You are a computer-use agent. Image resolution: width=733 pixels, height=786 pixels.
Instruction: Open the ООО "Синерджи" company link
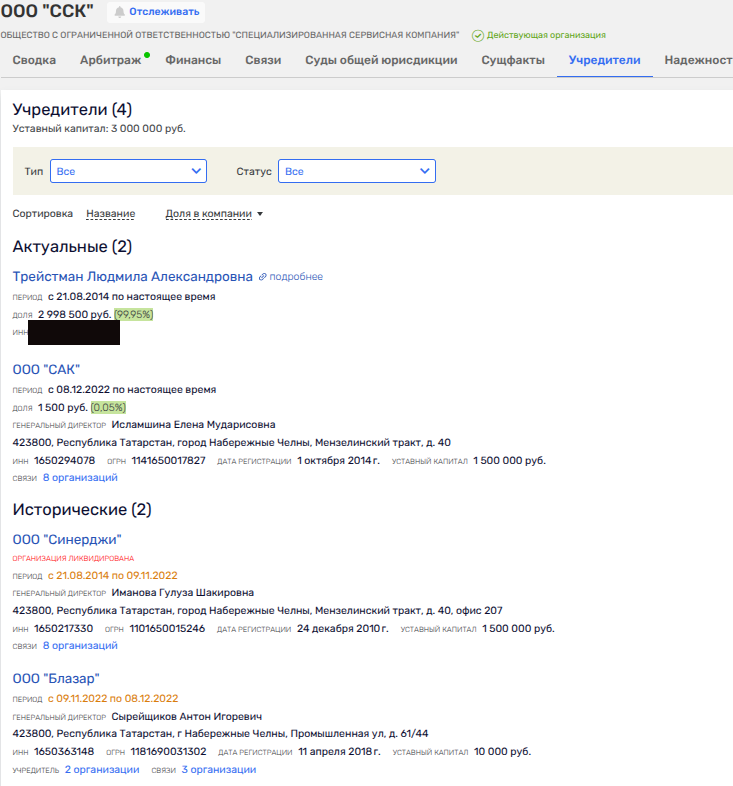(67, 540)
